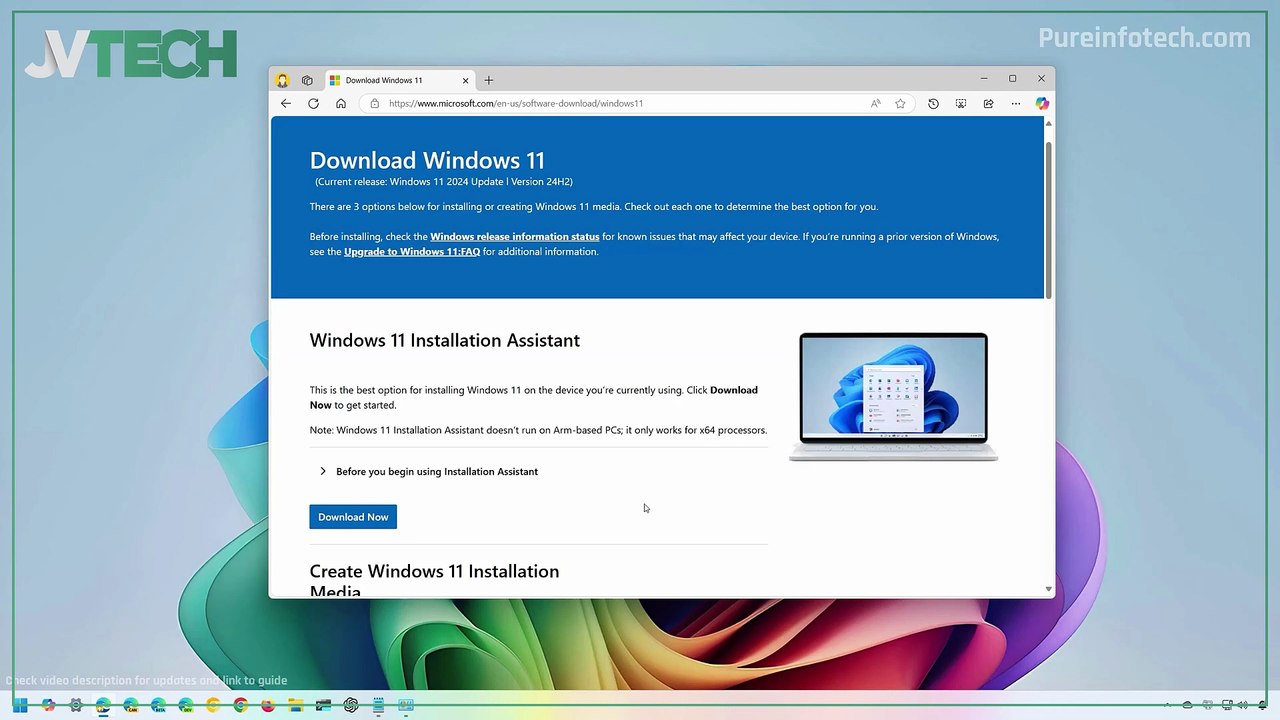
Task: Open Microsoft Edge Beta from taskbar
Action: (x=158, y=705)
